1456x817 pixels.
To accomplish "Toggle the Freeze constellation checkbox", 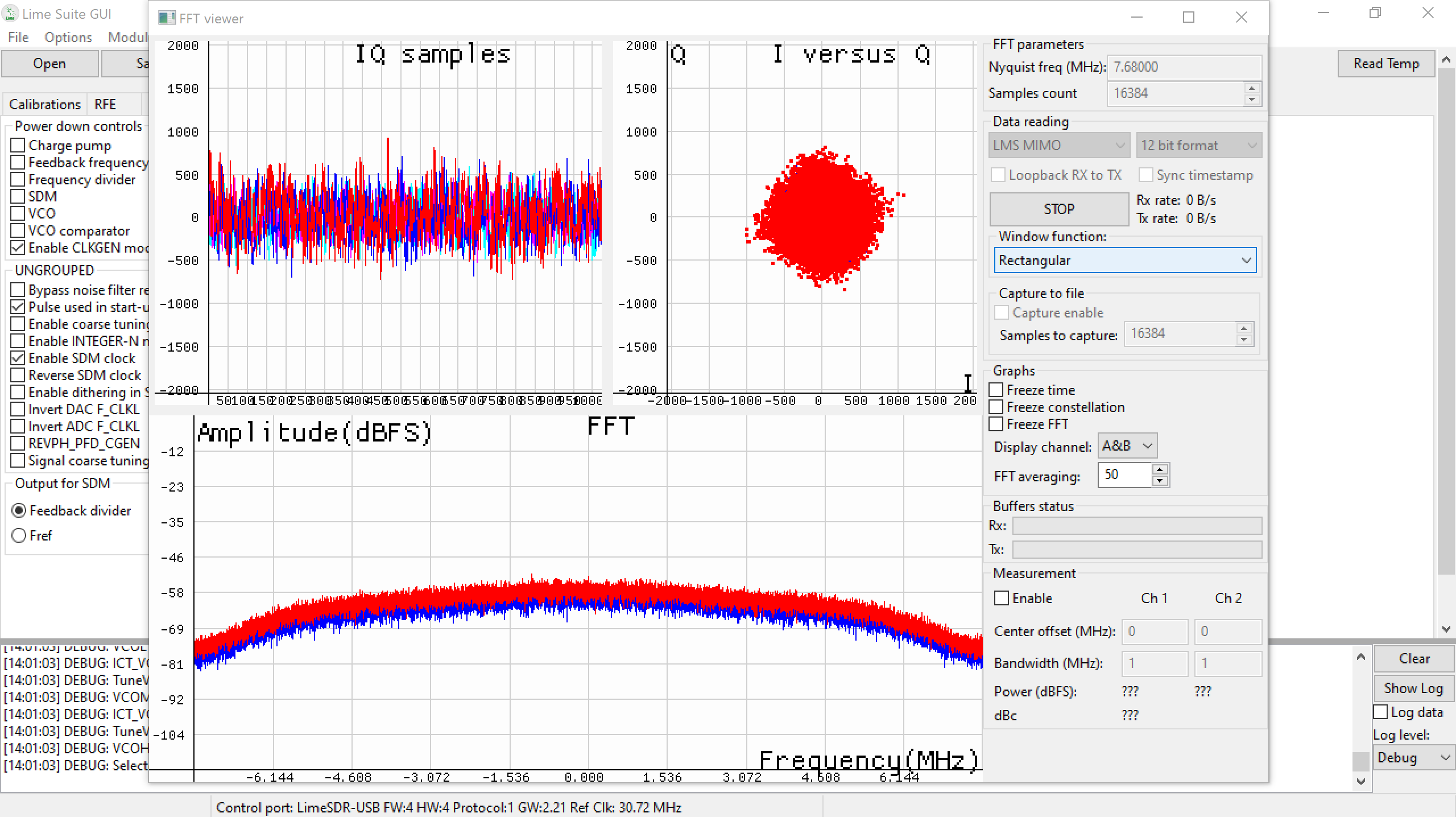I will (x=996, y=407).
